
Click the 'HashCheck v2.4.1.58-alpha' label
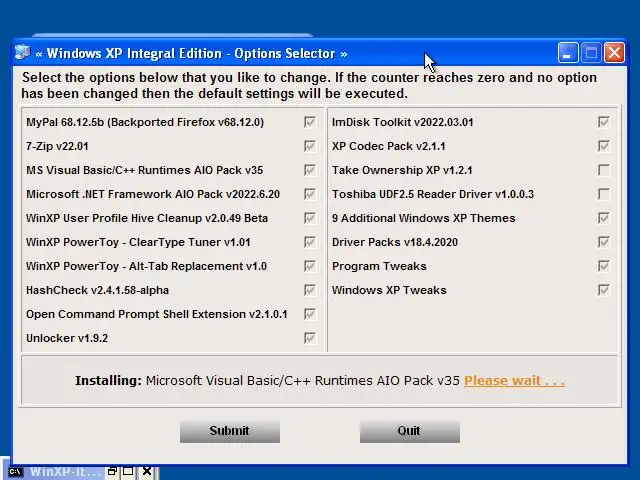click(98, 290)
